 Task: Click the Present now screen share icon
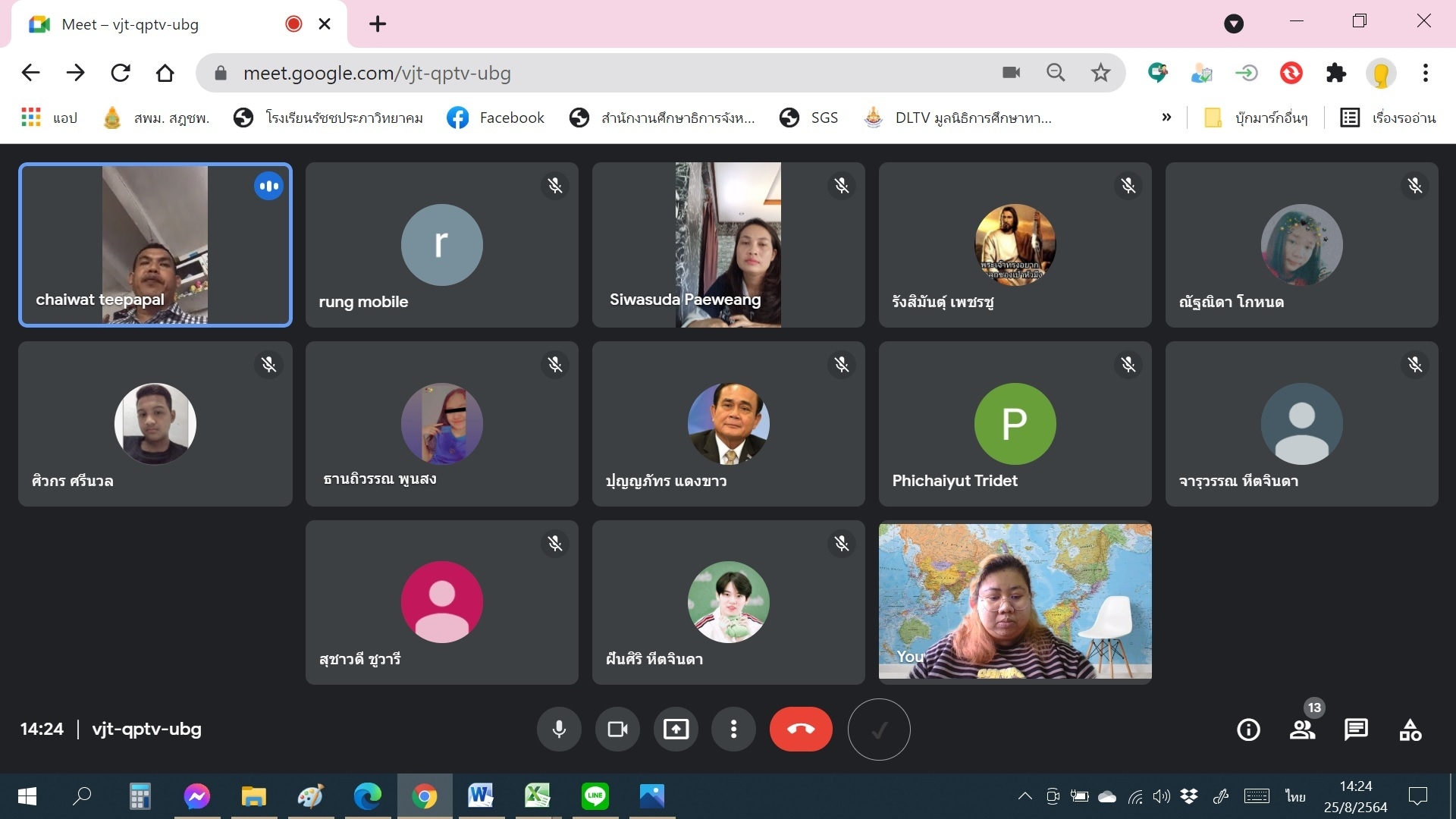pyautogui.click(x=676, y=730)
